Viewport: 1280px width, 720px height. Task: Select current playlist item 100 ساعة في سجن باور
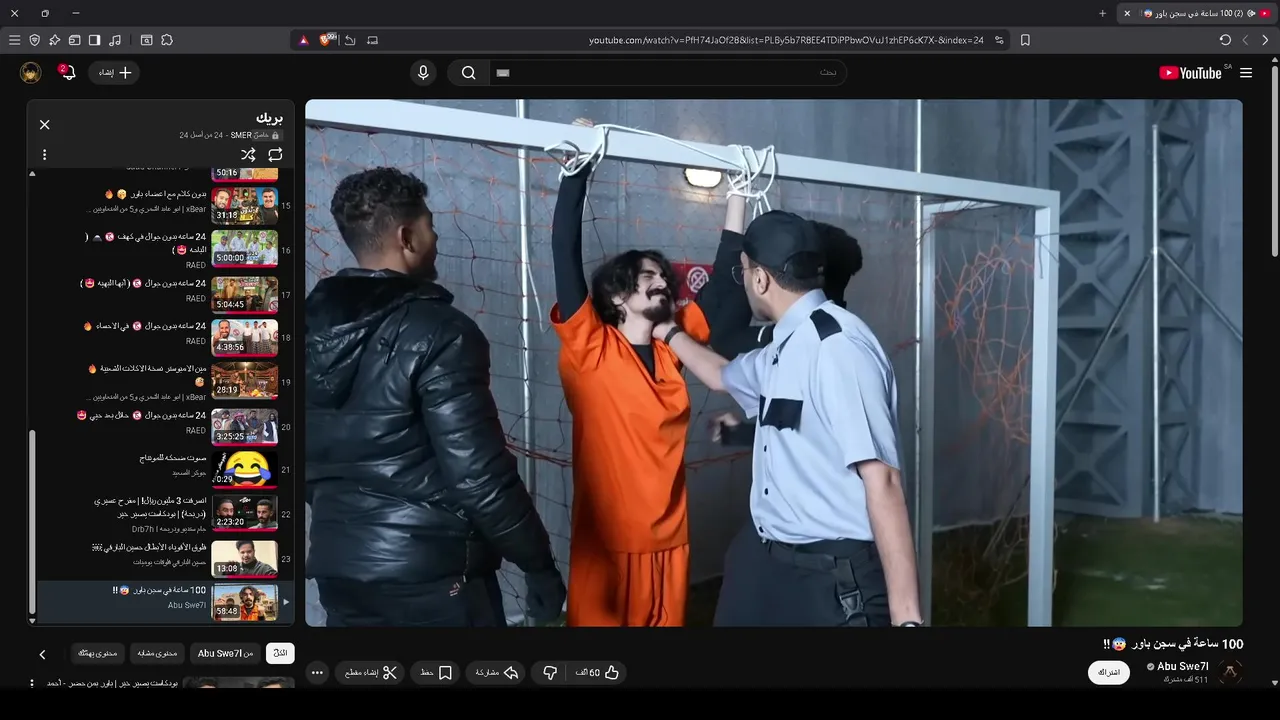pos(165,601)
